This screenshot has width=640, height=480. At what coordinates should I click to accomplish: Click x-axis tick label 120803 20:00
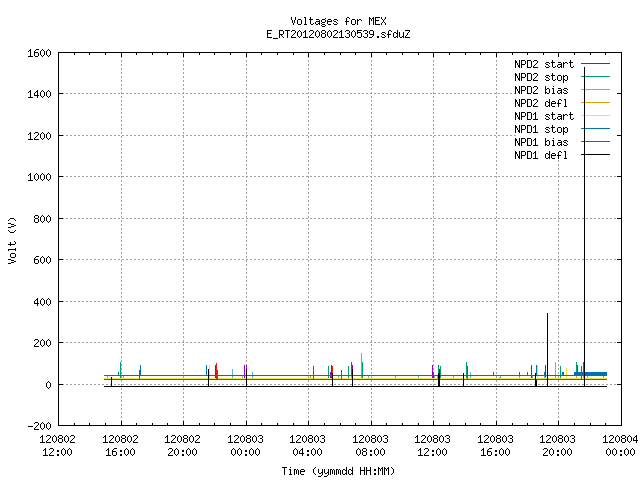click(557, 446)
